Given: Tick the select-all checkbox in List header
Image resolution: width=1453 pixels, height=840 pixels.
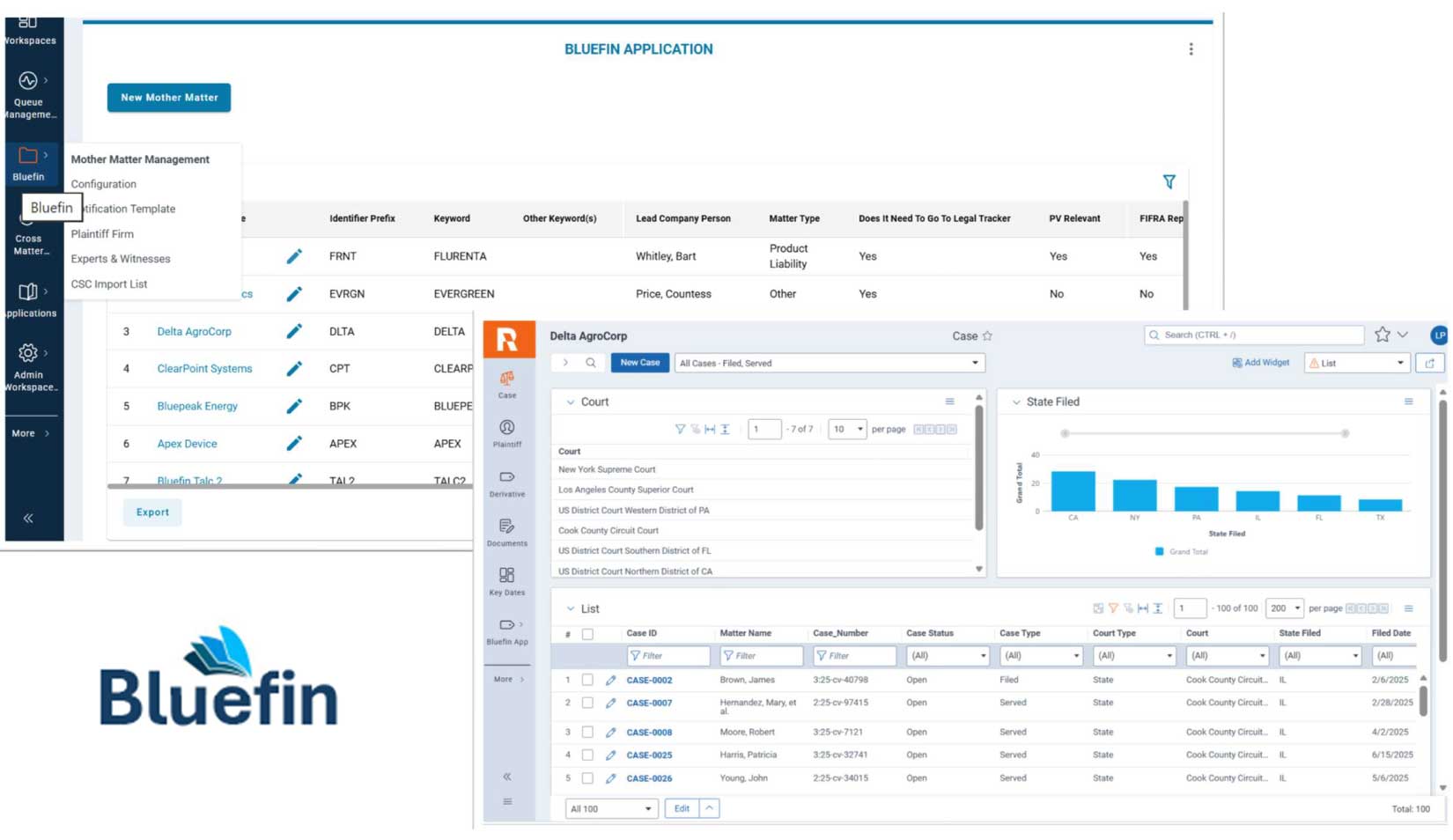Looking at the screenshot, I should (x=587, y=634).
